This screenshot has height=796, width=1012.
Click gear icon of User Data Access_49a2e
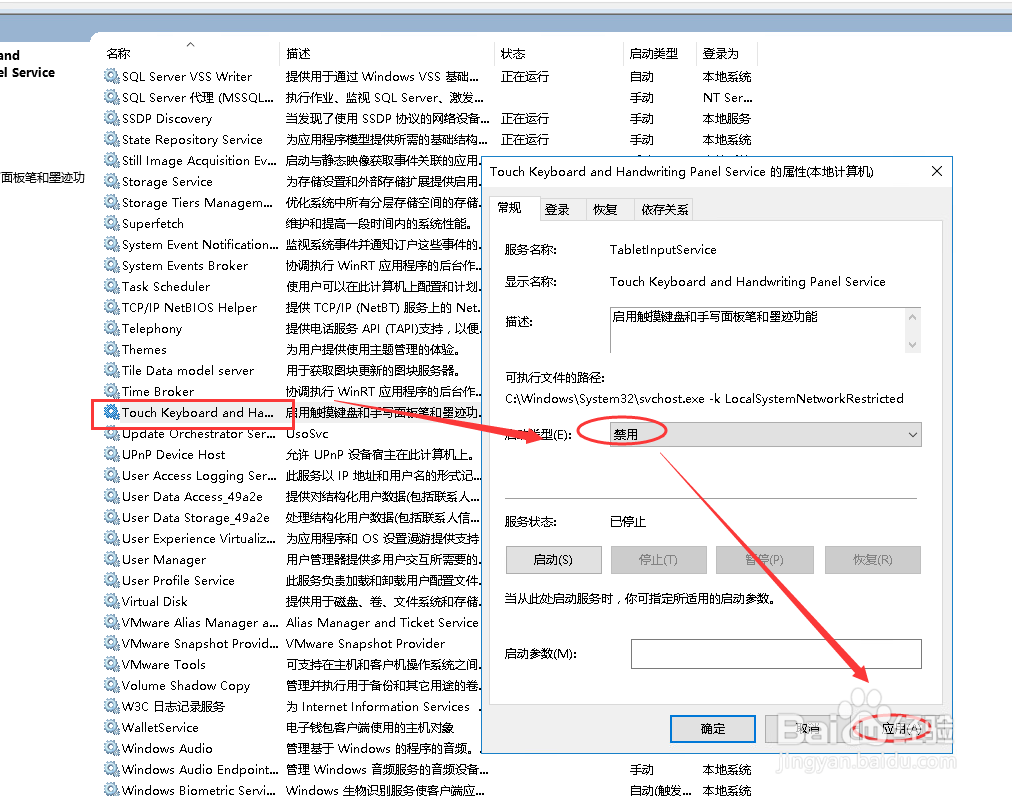[x=112, y=496]
